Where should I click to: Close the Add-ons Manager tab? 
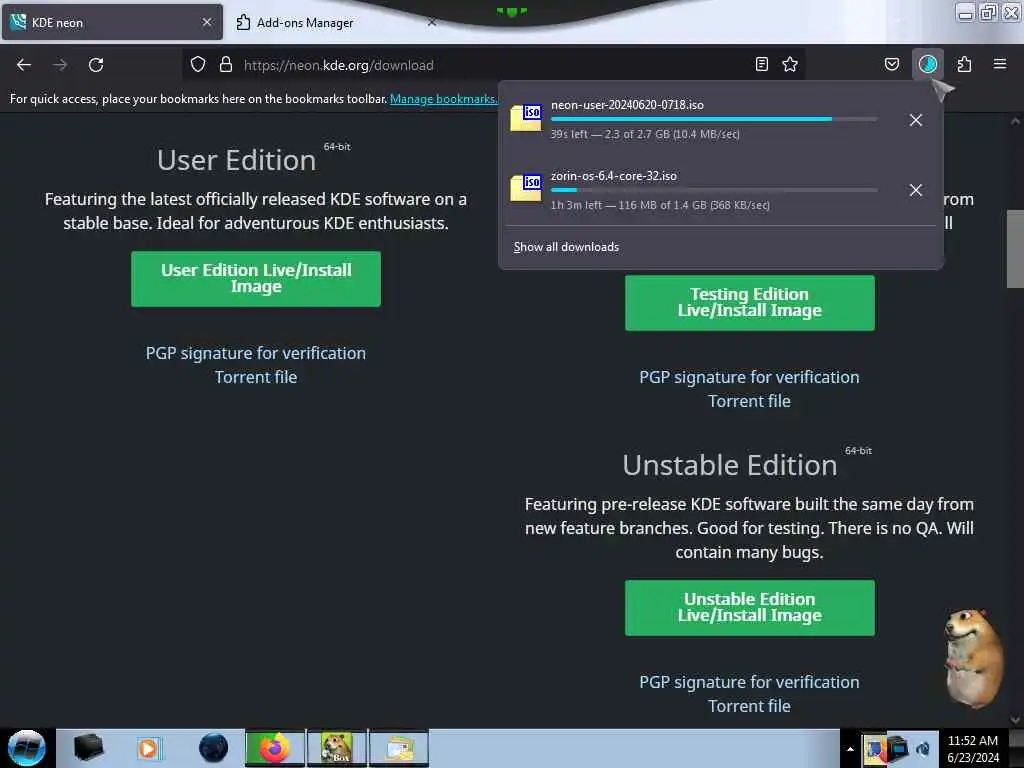(x=432, y=22)
